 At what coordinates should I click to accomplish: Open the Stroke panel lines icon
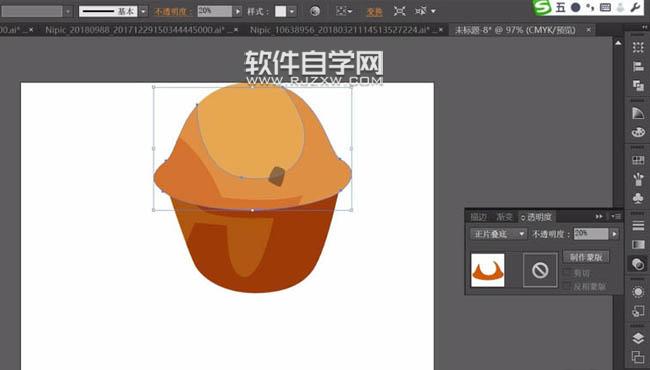[638, 225]
